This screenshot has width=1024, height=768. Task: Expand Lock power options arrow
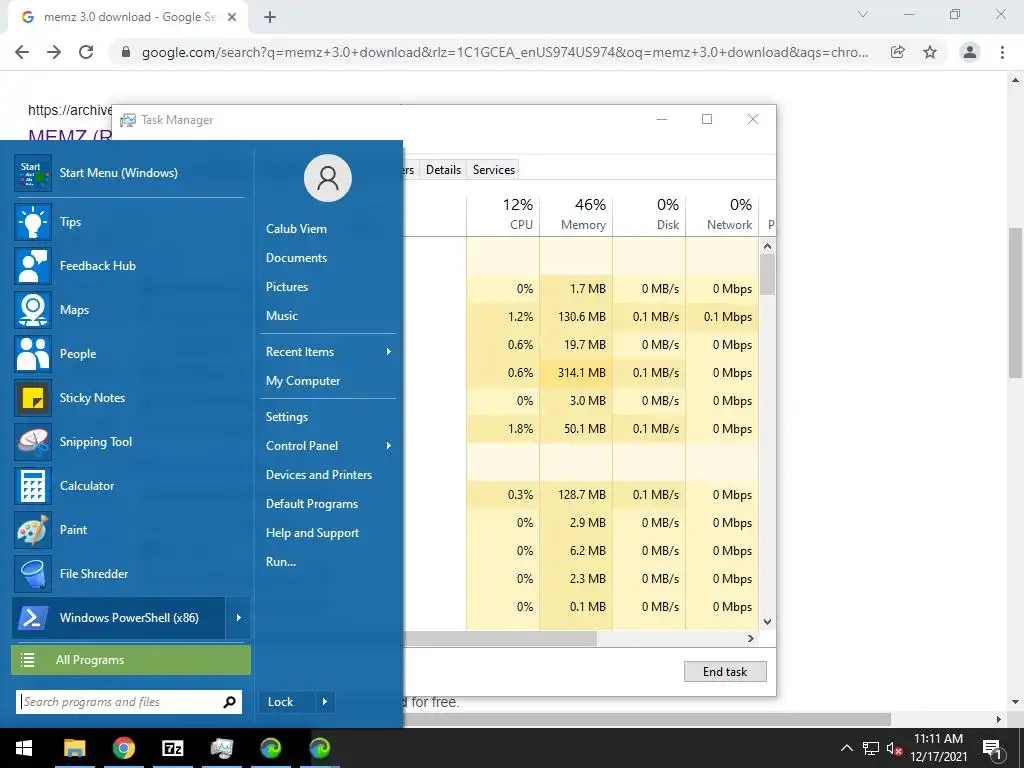325,702
